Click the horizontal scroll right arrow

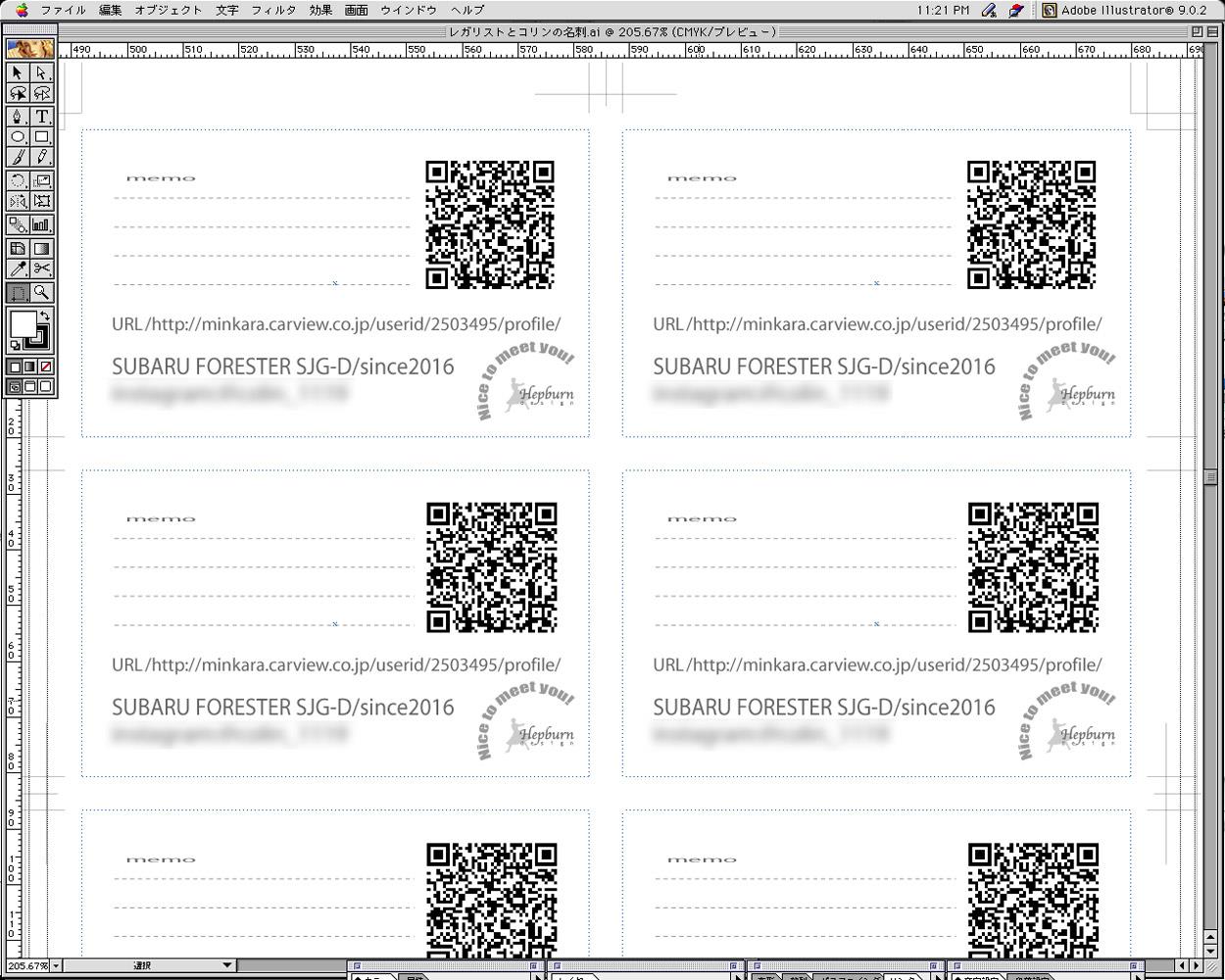(x=1197, y=966)
